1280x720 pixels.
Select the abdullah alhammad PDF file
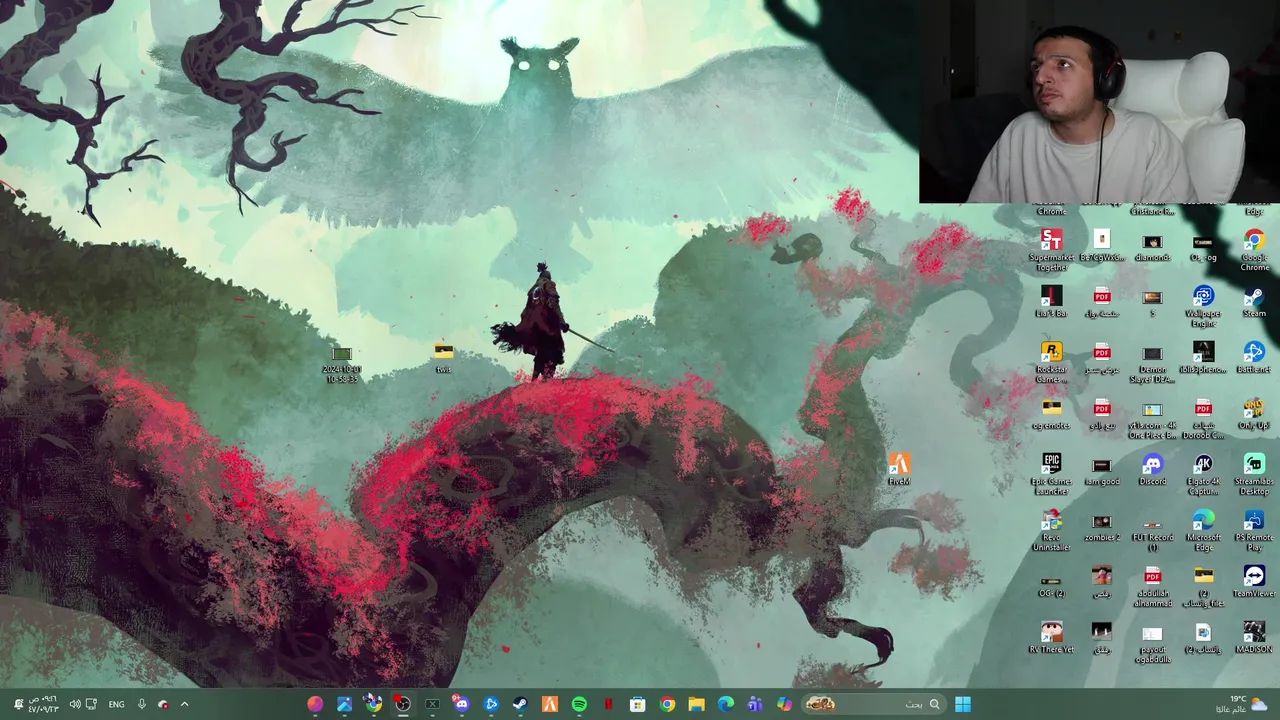click(x=1152, y=585)
